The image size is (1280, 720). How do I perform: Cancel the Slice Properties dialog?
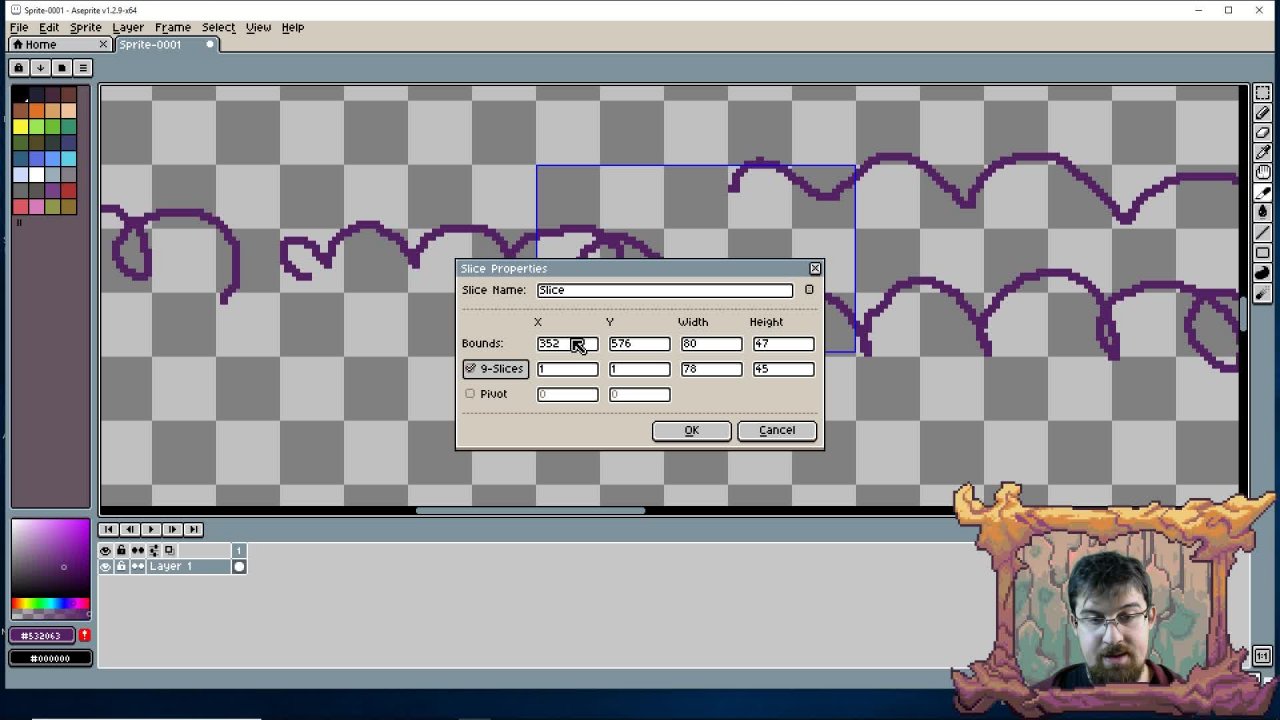pyautogui.click(x=776, y=430)
